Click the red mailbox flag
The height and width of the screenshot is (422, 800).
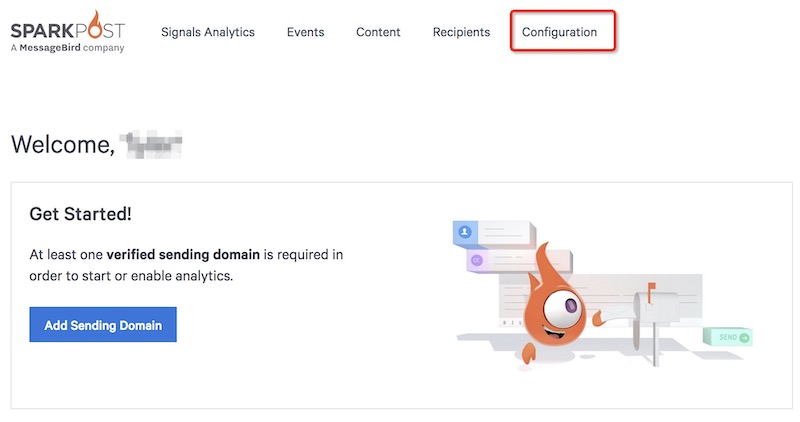click(x=652, y=286)
